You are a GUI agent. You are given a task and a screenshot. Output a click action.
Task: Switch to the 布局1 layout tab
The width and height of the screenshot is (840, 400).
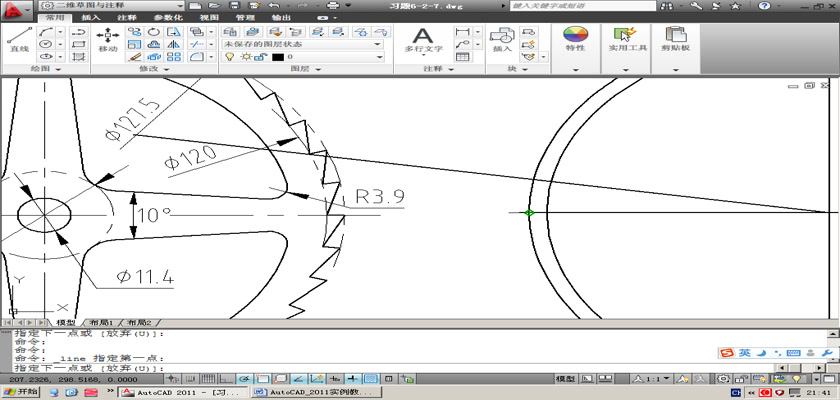101,323
